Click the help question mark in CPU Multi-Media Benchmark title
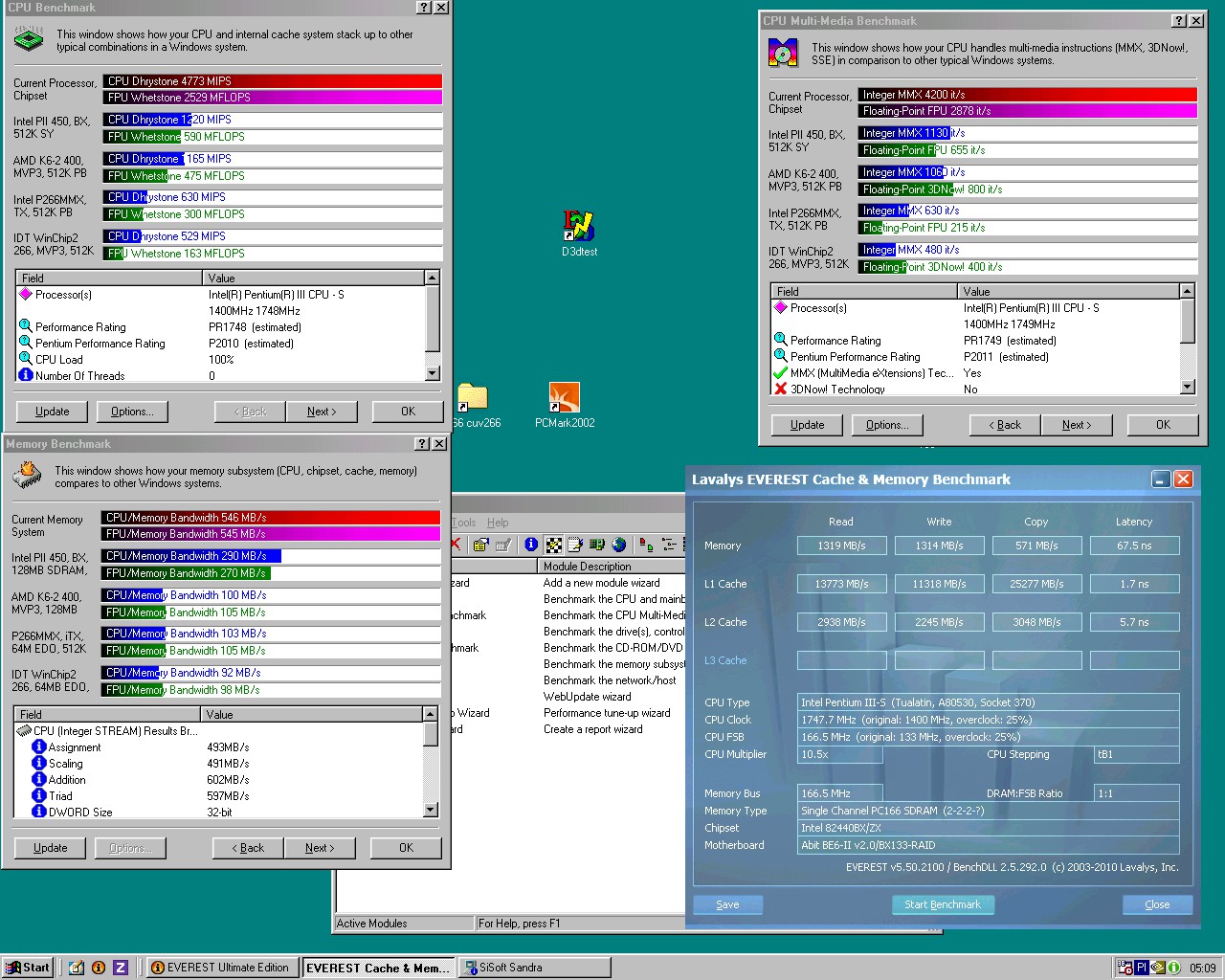The image size is (1225, 980). point(1179,20)
